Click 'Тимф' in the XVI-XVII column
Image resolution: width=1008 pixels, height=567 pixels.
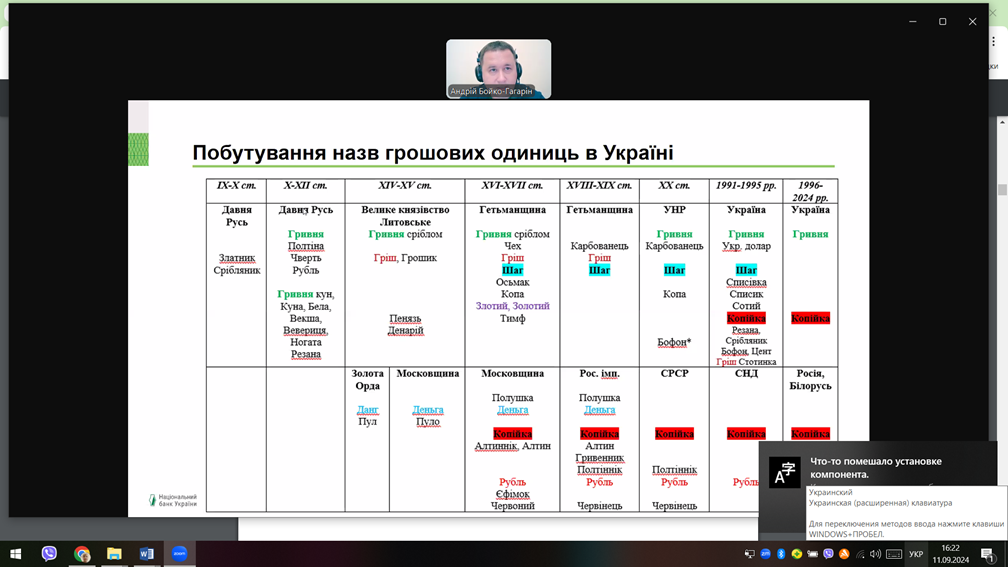(512, 318)
